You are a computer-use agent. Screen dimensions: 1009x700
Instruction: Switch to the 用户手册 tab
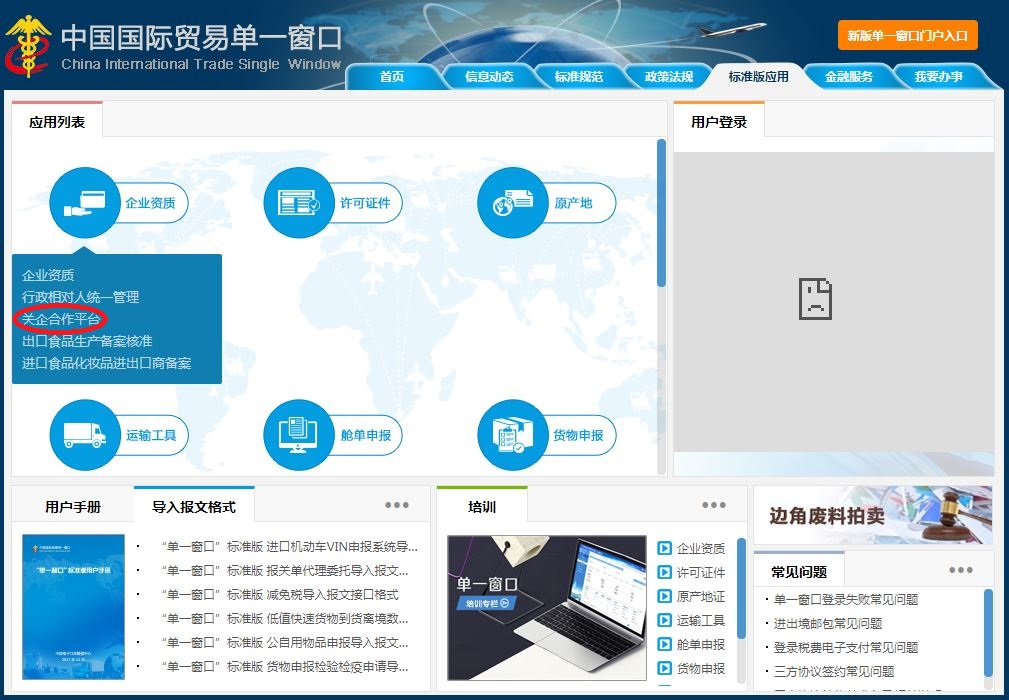[73, 507]
